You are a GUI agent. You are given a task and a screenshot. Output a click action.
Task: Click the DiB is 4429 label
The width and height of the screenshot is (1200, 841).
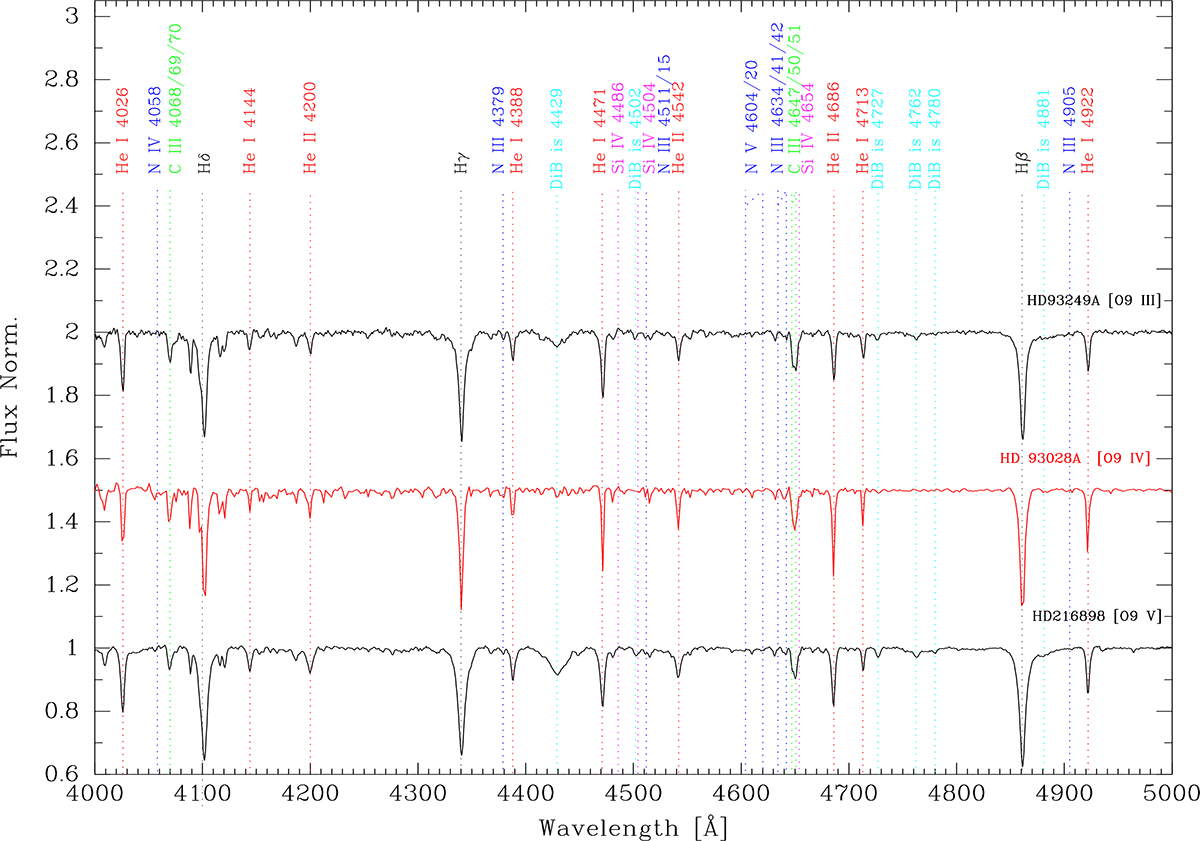557,138
